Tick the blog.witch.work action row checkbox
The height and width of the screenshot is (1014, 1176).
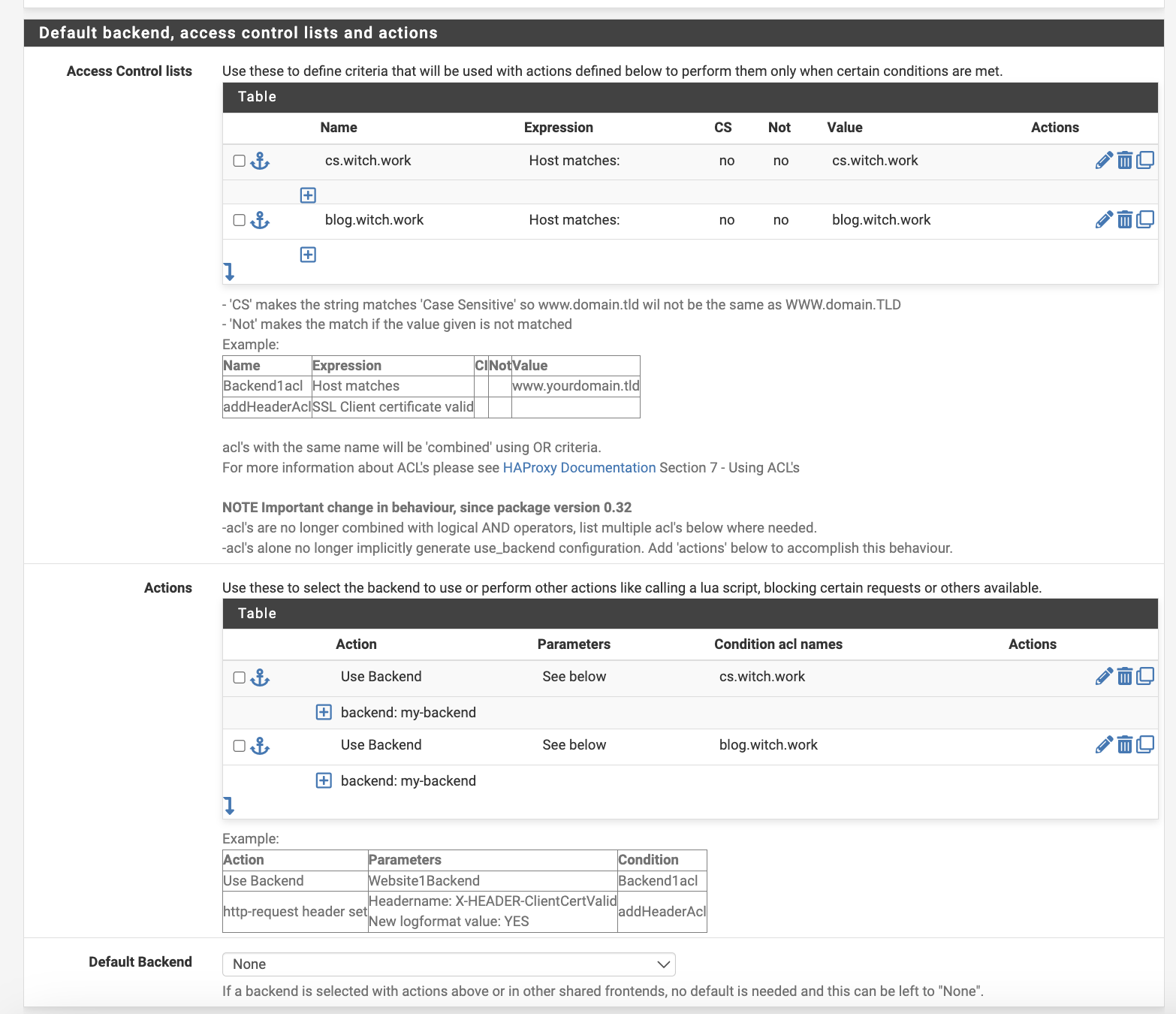coord(239,746)
